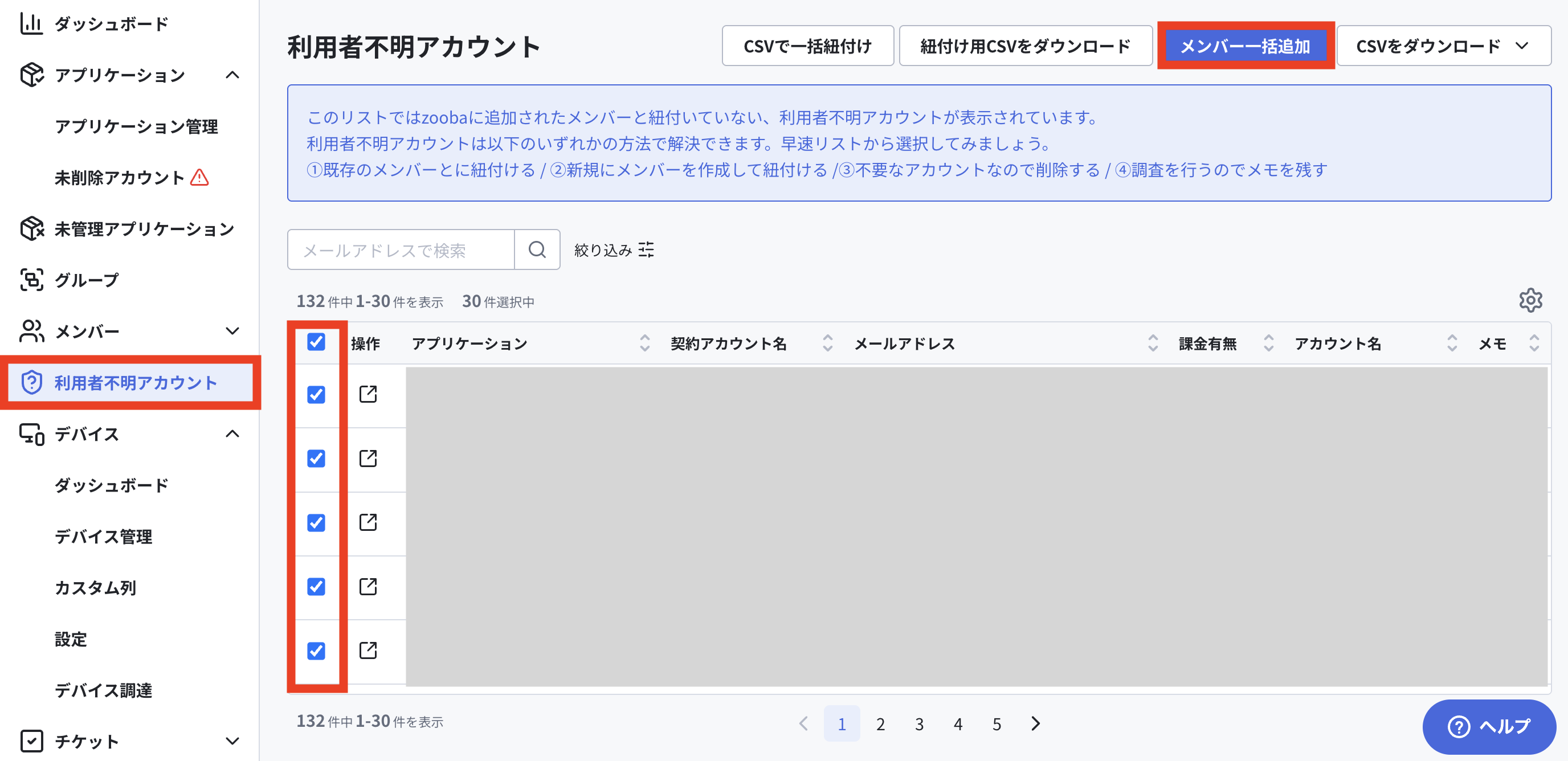This screenshot has height=761, width=1568.
Task: Open the CSVをダウンロード dropdown
Action: (x=1444, y=46)
